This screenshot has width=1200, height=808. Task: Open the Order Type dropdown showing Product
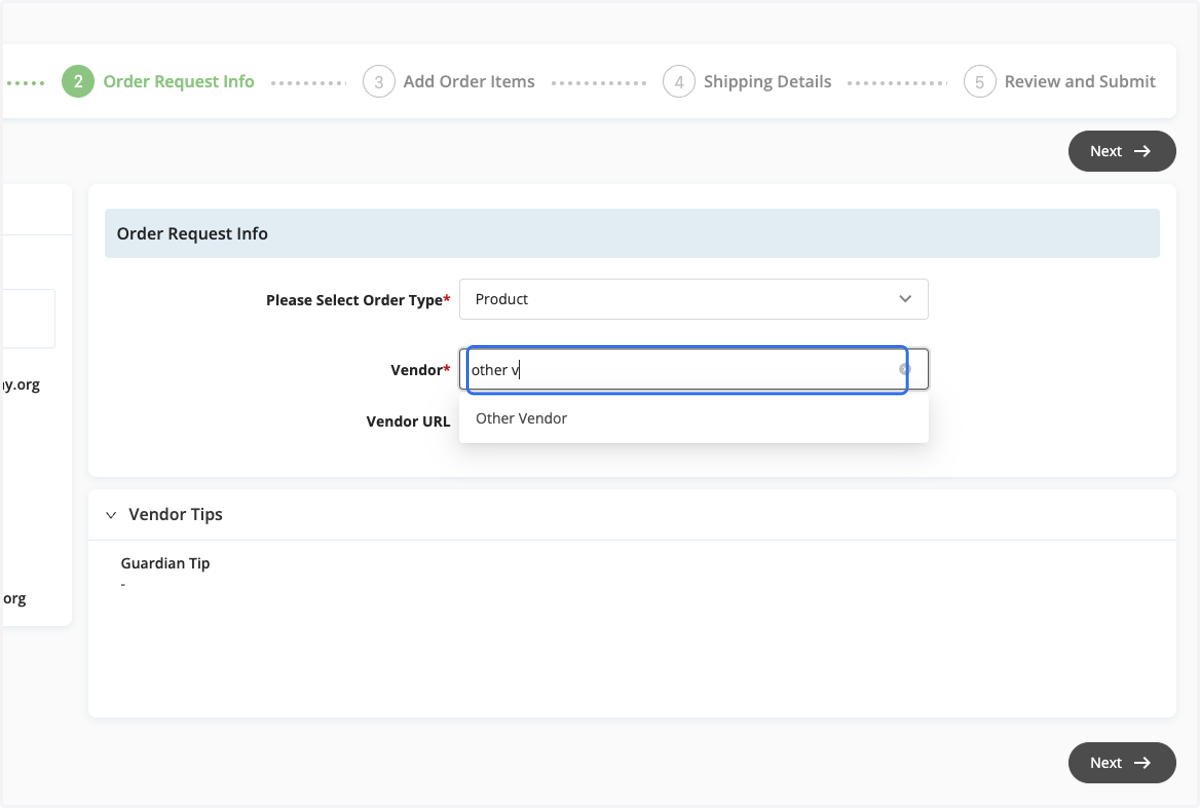[694, 299]
